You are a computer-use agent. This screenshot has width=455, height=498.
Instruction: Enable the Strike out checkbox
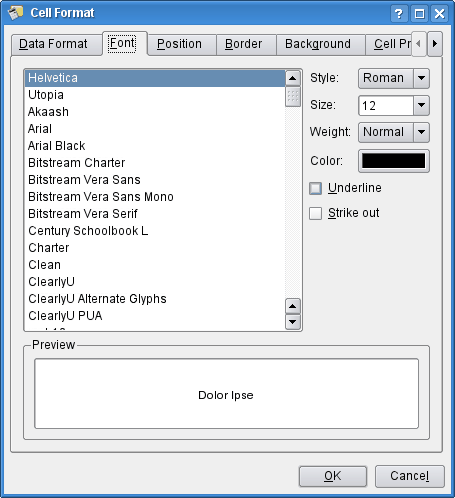pos(315,213)
